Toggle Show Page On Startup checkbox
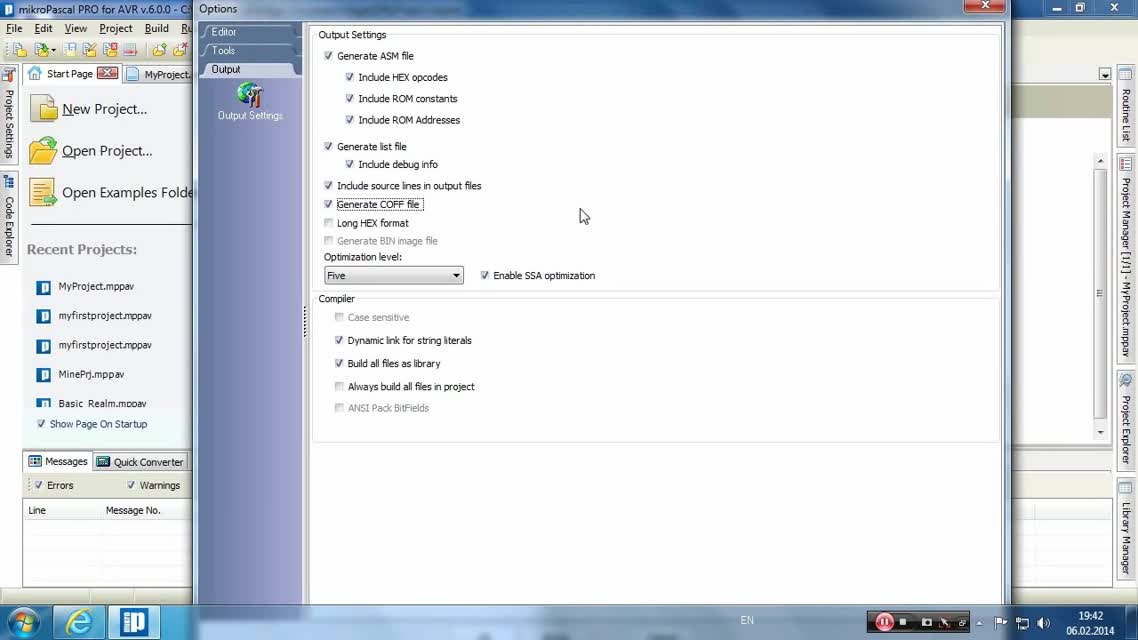 click(x=41, y=424)
